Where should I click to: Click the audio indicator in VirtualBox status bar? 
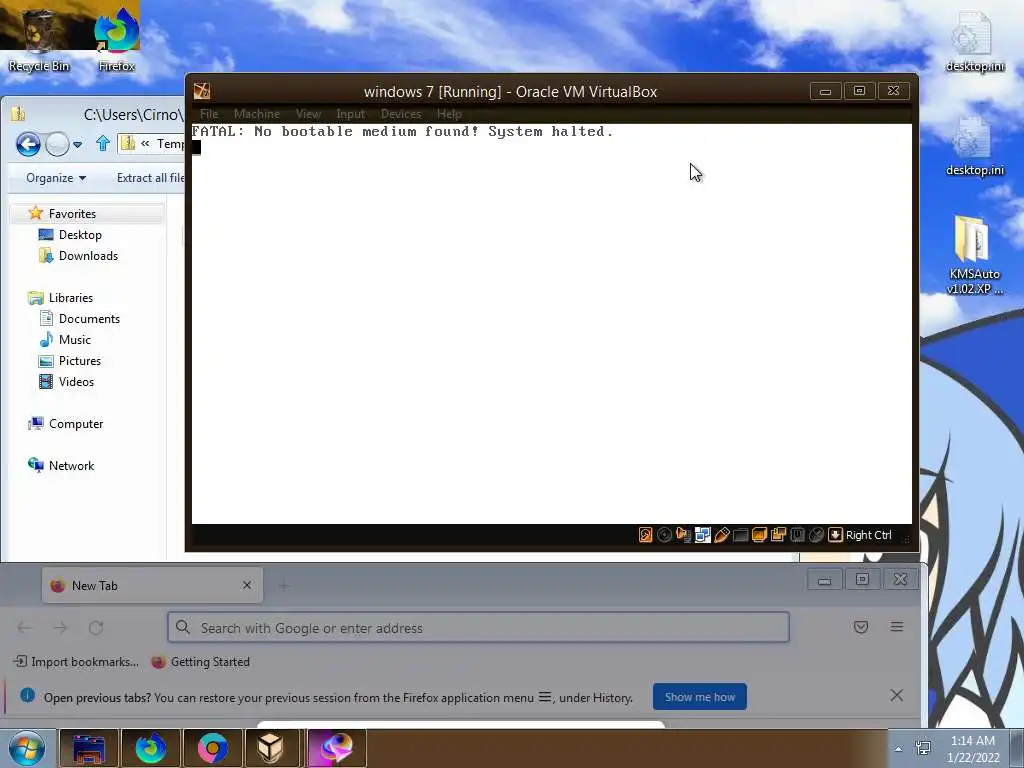point(683,535)
